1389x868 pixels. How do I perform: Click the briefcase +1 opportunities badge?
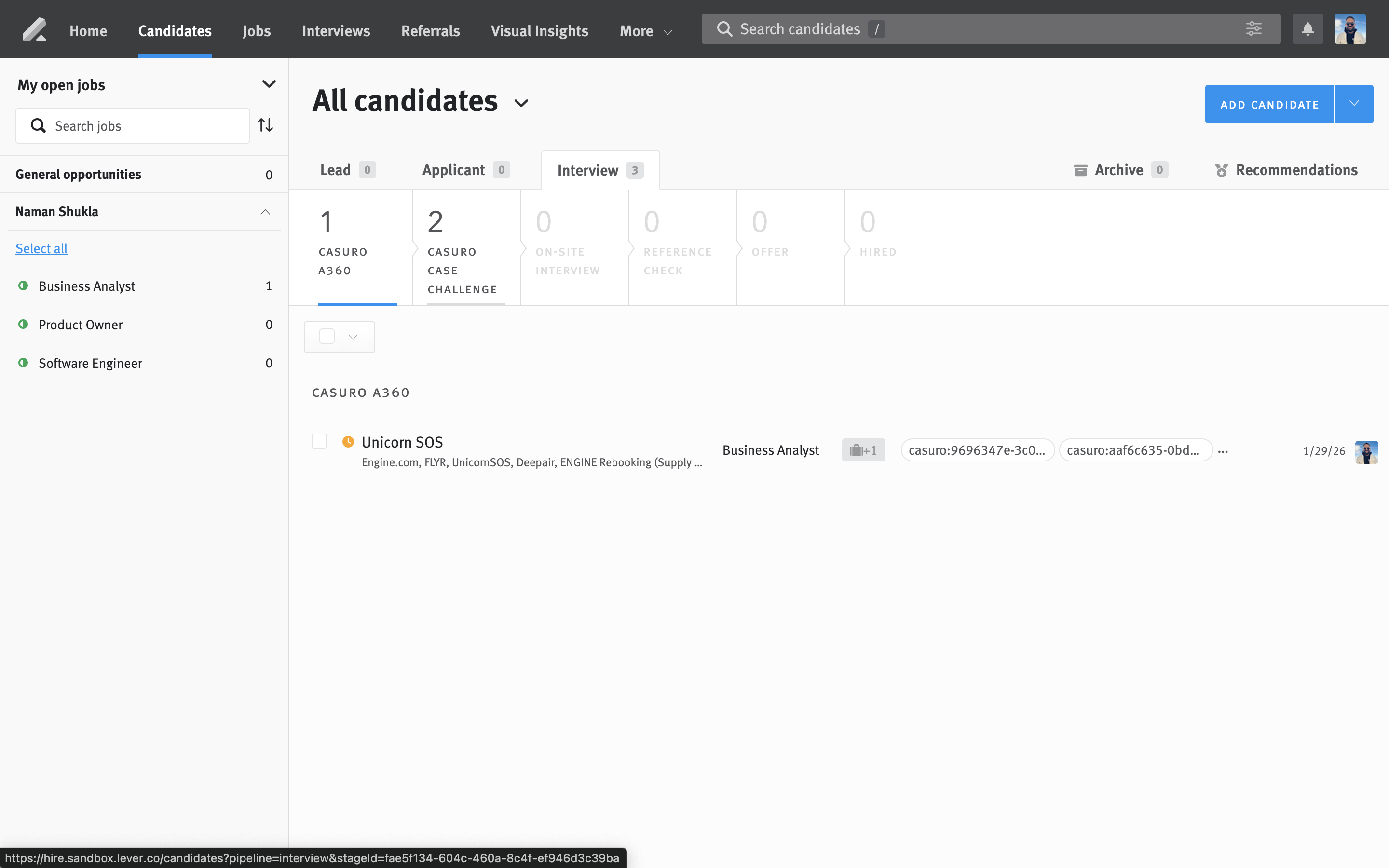[863, 450]
